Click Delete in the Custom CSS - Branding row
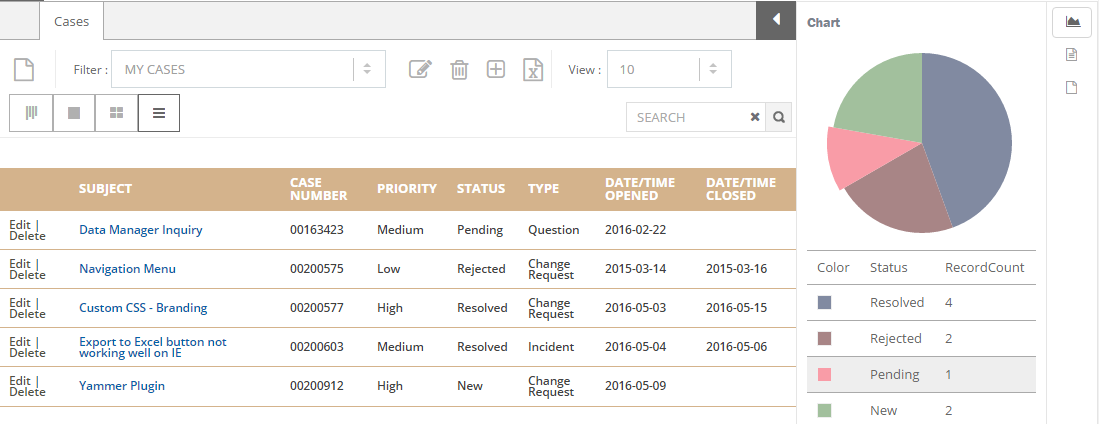 pos(27,314)
